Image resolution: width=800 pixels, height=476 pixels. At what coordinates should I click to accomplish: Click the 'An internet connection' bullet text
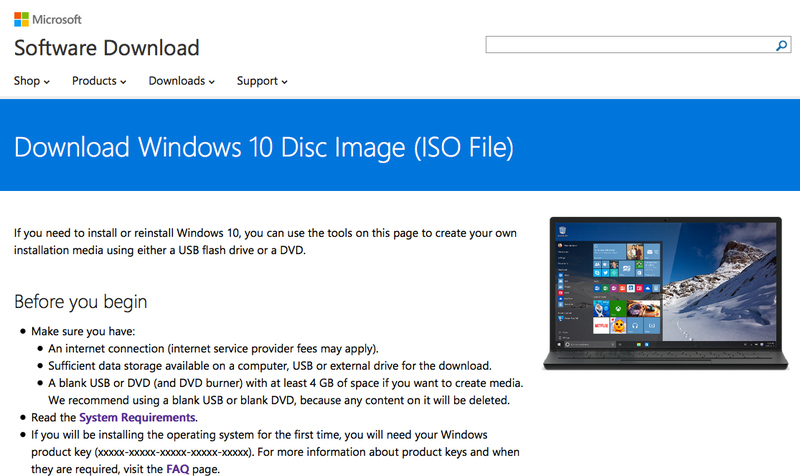(213, 348)
